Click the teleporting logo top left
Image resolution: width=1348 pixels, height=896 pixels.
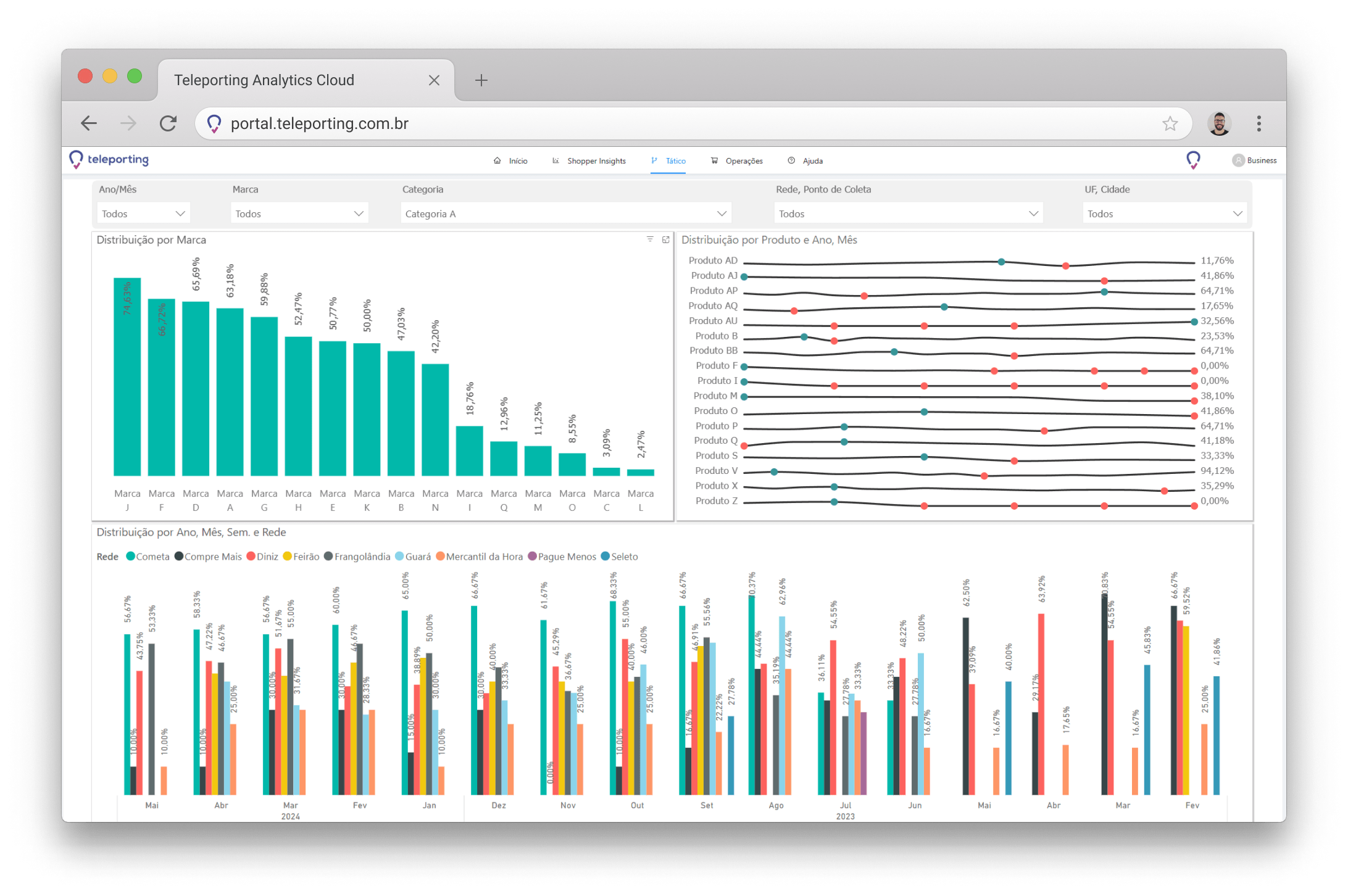109,159
